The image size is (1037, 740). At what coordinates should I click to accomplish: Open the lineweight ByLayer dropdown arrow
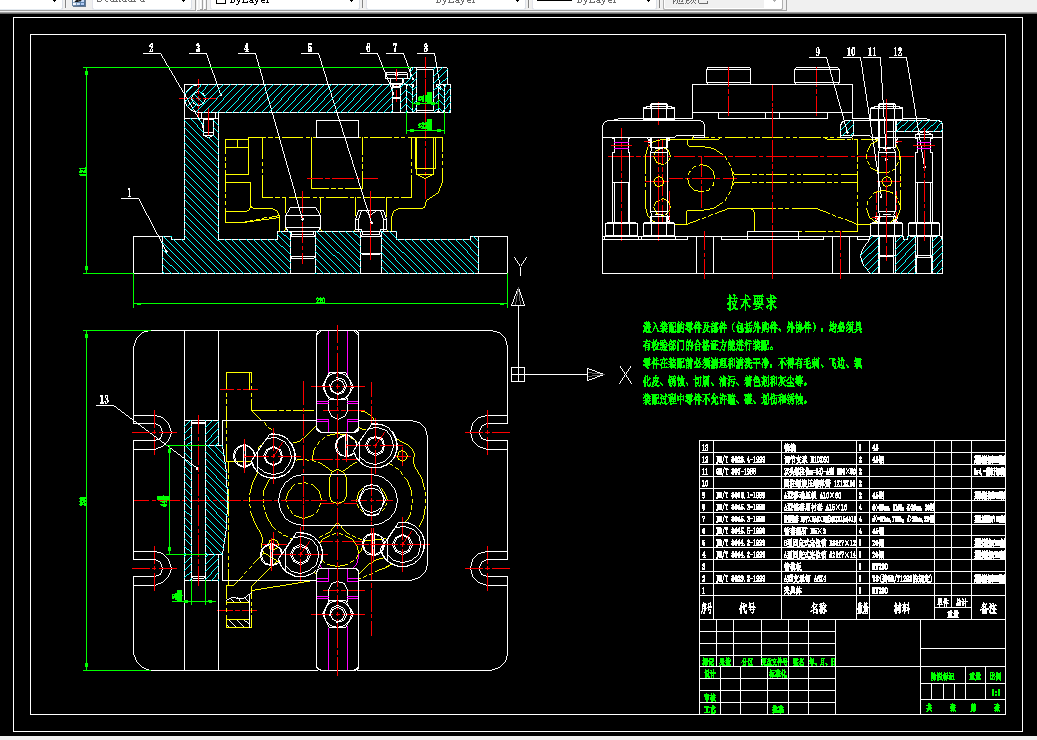pos(649,2)
